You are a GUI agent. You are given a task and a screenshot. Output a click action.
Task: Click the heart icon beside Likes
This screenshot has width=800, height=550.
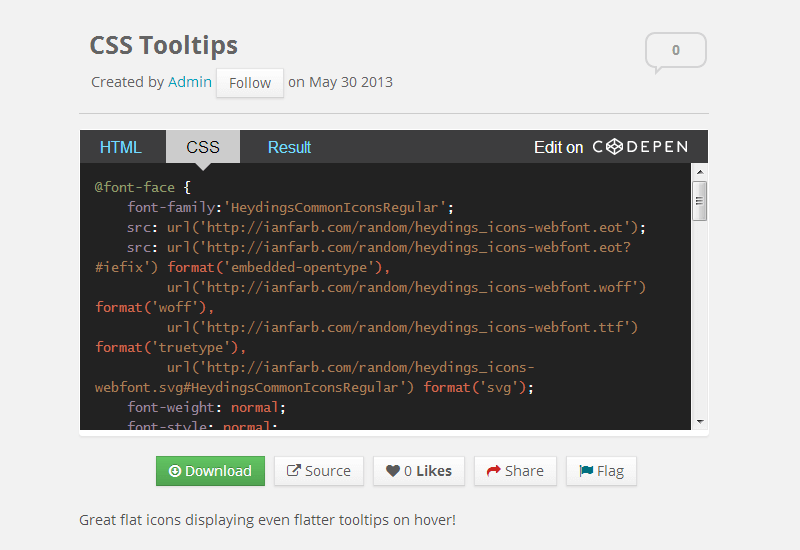click(393, 471)
